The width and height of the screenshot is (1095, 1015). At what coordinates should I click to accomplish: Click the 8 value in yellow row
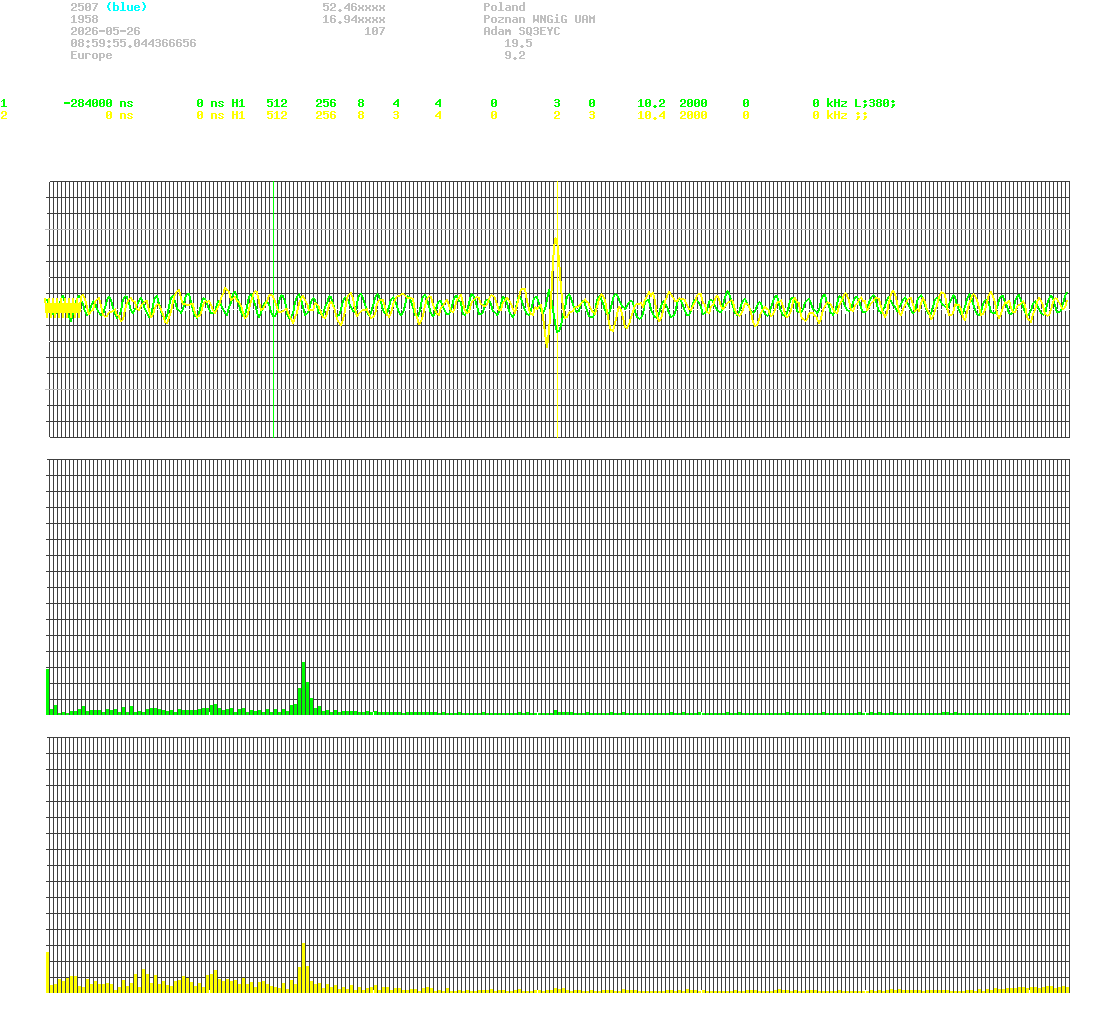(x=361, y=115)
